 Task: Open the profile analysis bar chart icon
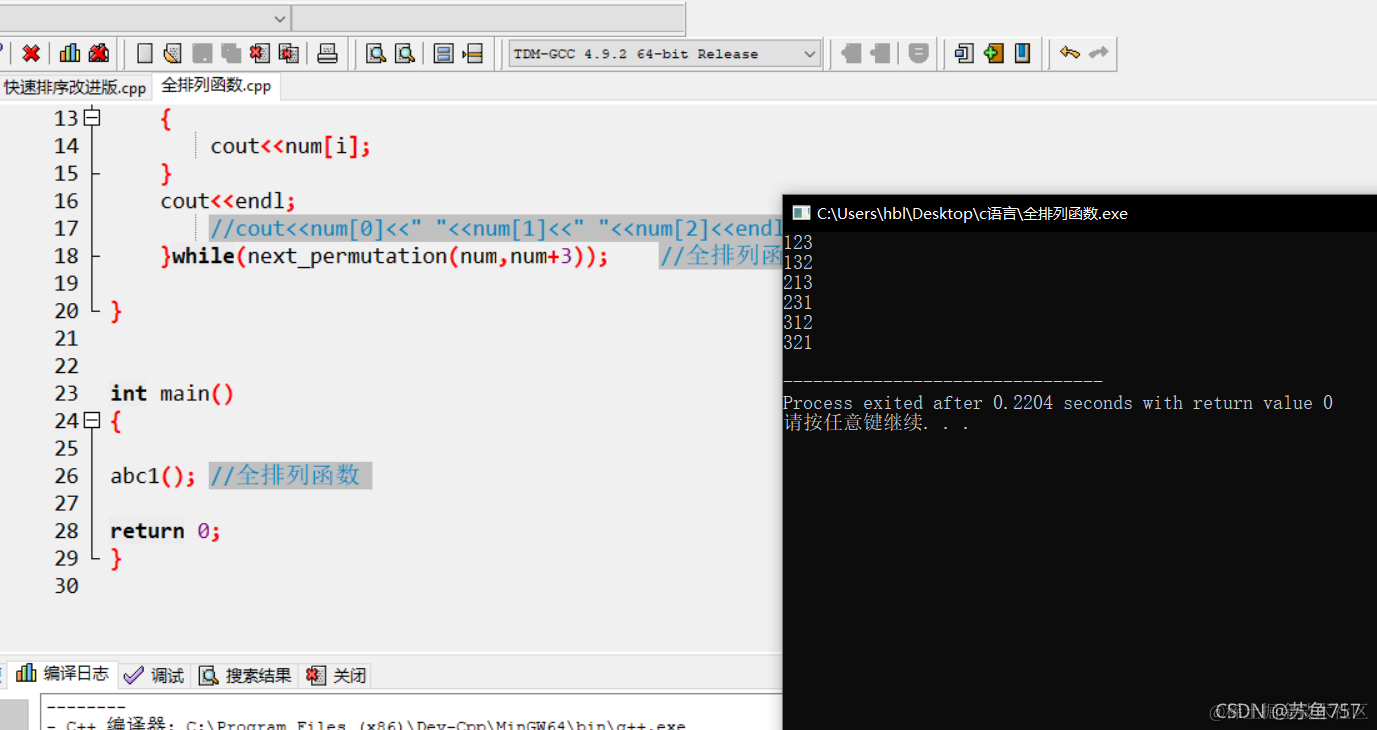click(70, 53)
